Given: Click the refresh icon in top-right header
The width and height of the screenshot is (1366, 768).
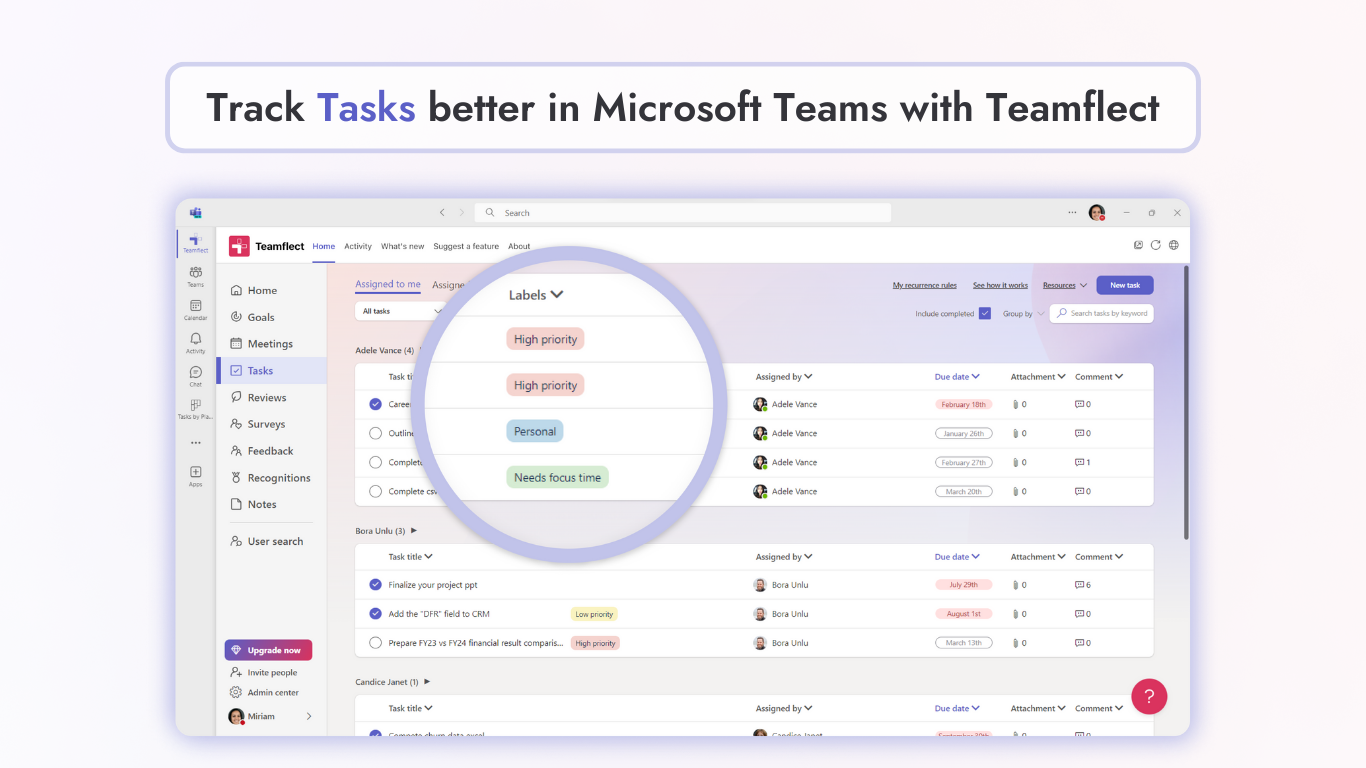Looking at the screenshot, I should pyautogui.click(x=1156, y=245).
